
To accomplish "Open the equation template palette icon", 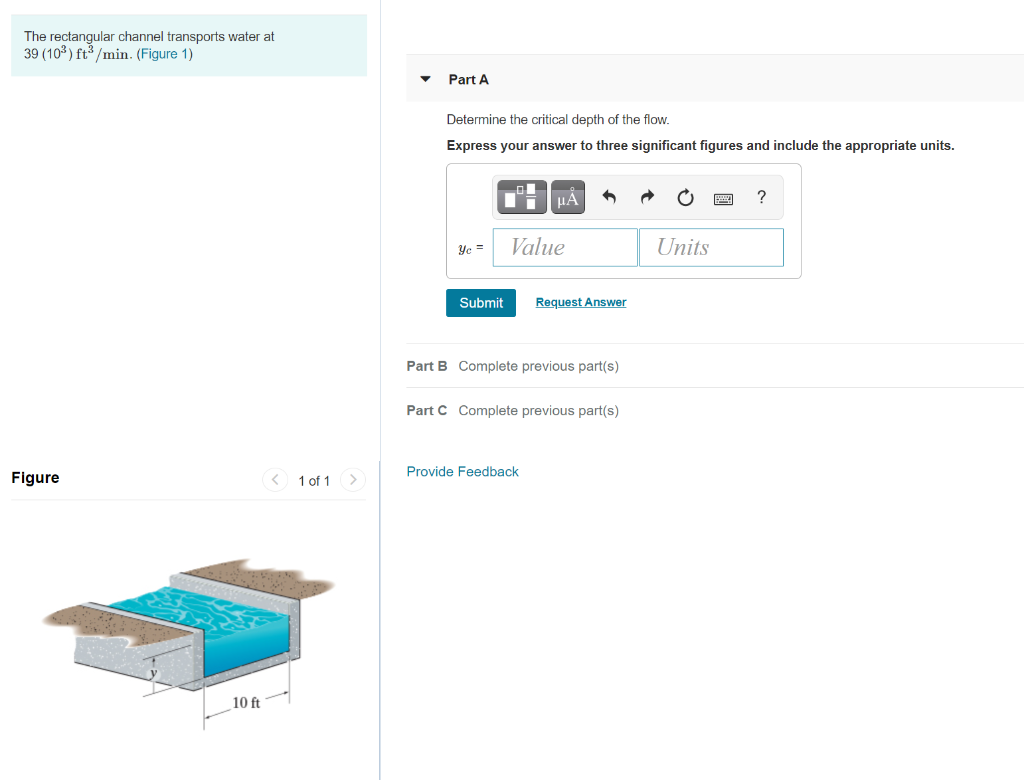I will tap(521, 196).
